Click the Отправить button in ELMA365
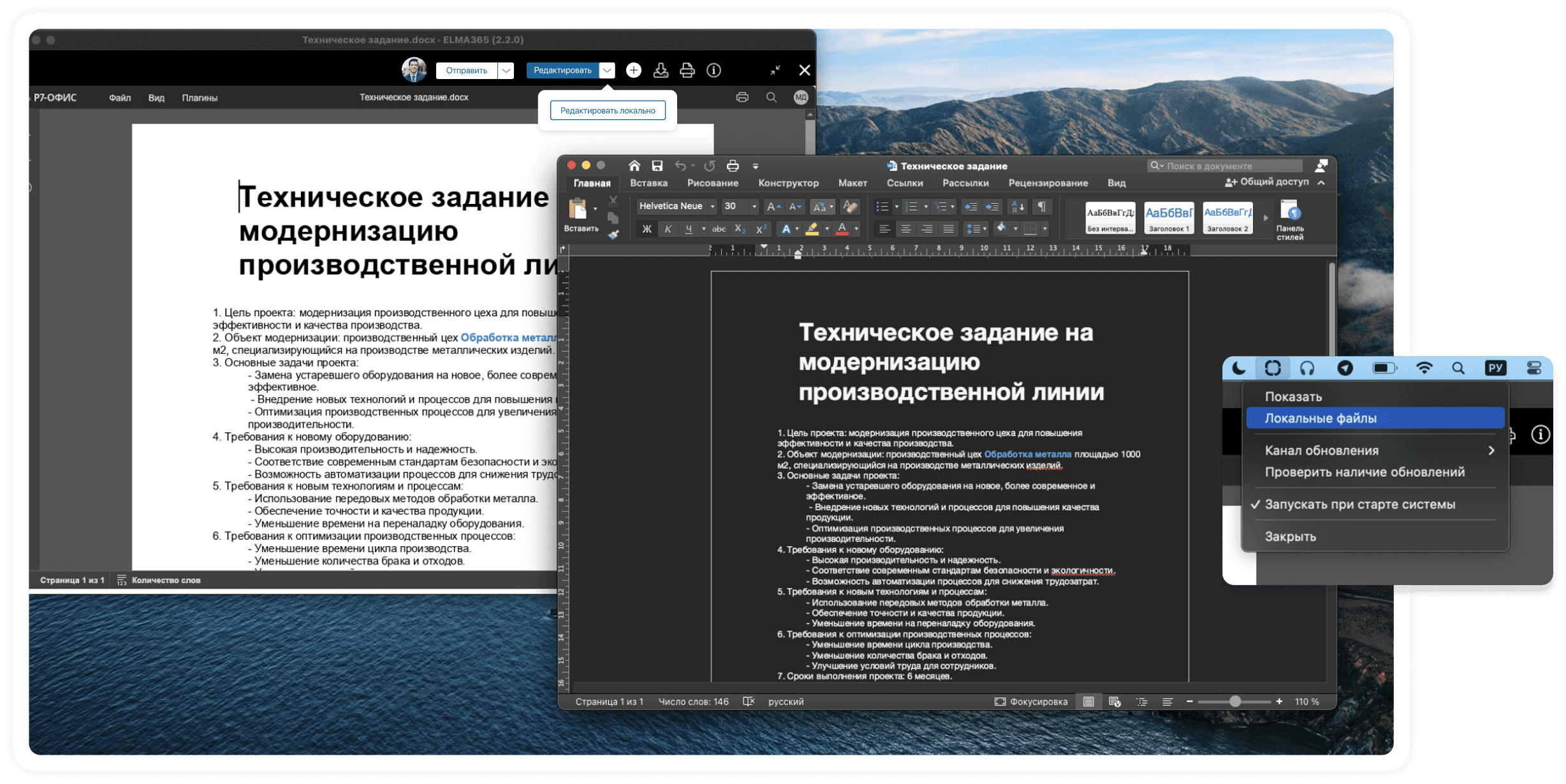This screenshot has height=784, width=1566. point(465,70)
